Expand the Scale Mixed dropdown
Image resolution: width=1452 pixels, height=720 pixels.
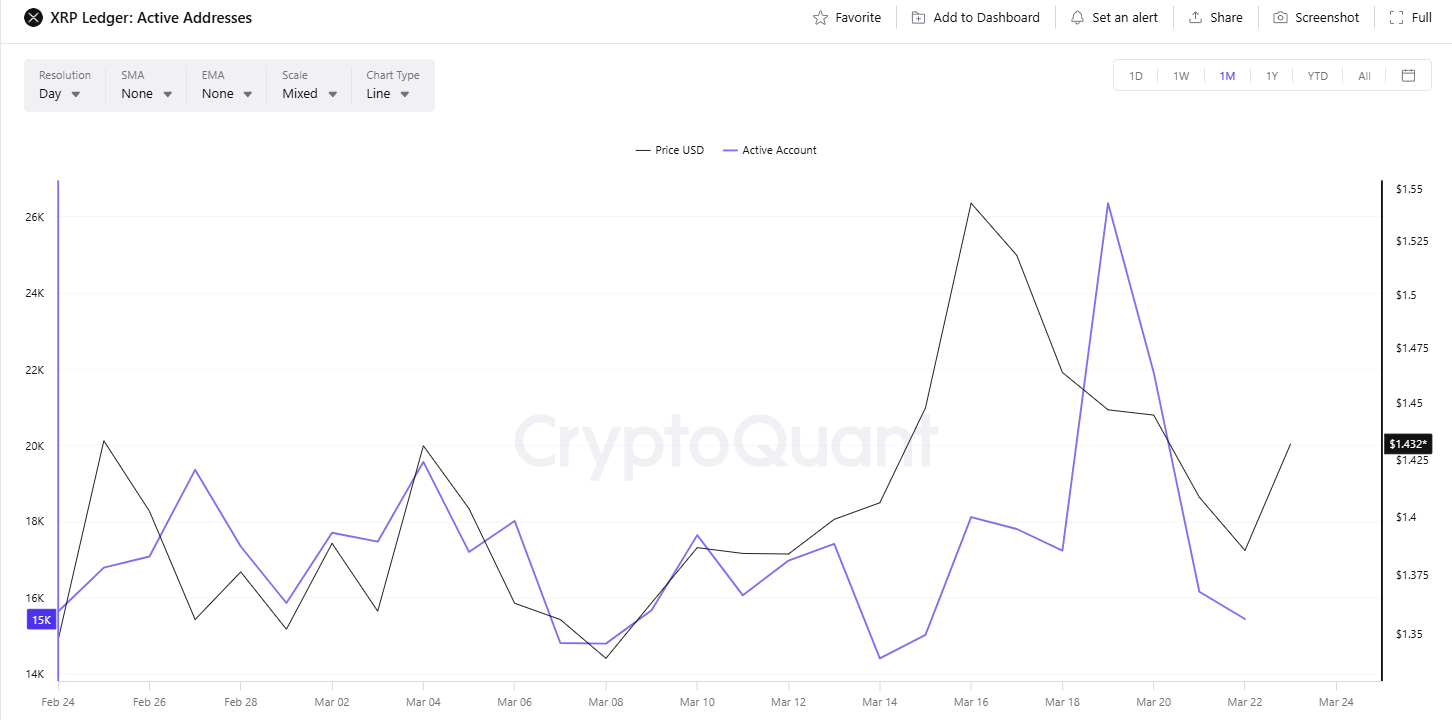(x=310, y=94)
